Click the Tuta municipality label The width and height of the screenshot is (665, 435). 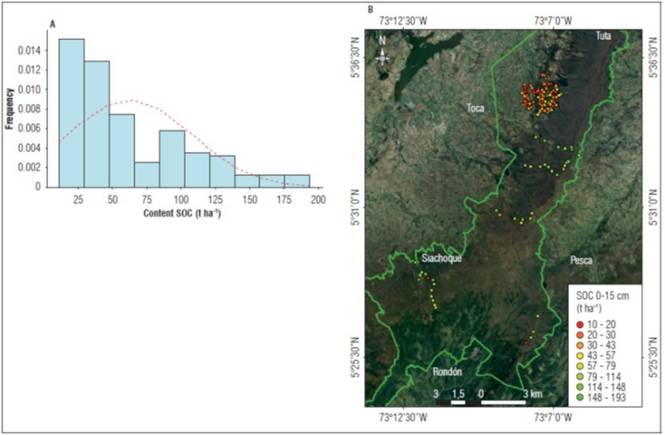[x=603, y=36]
